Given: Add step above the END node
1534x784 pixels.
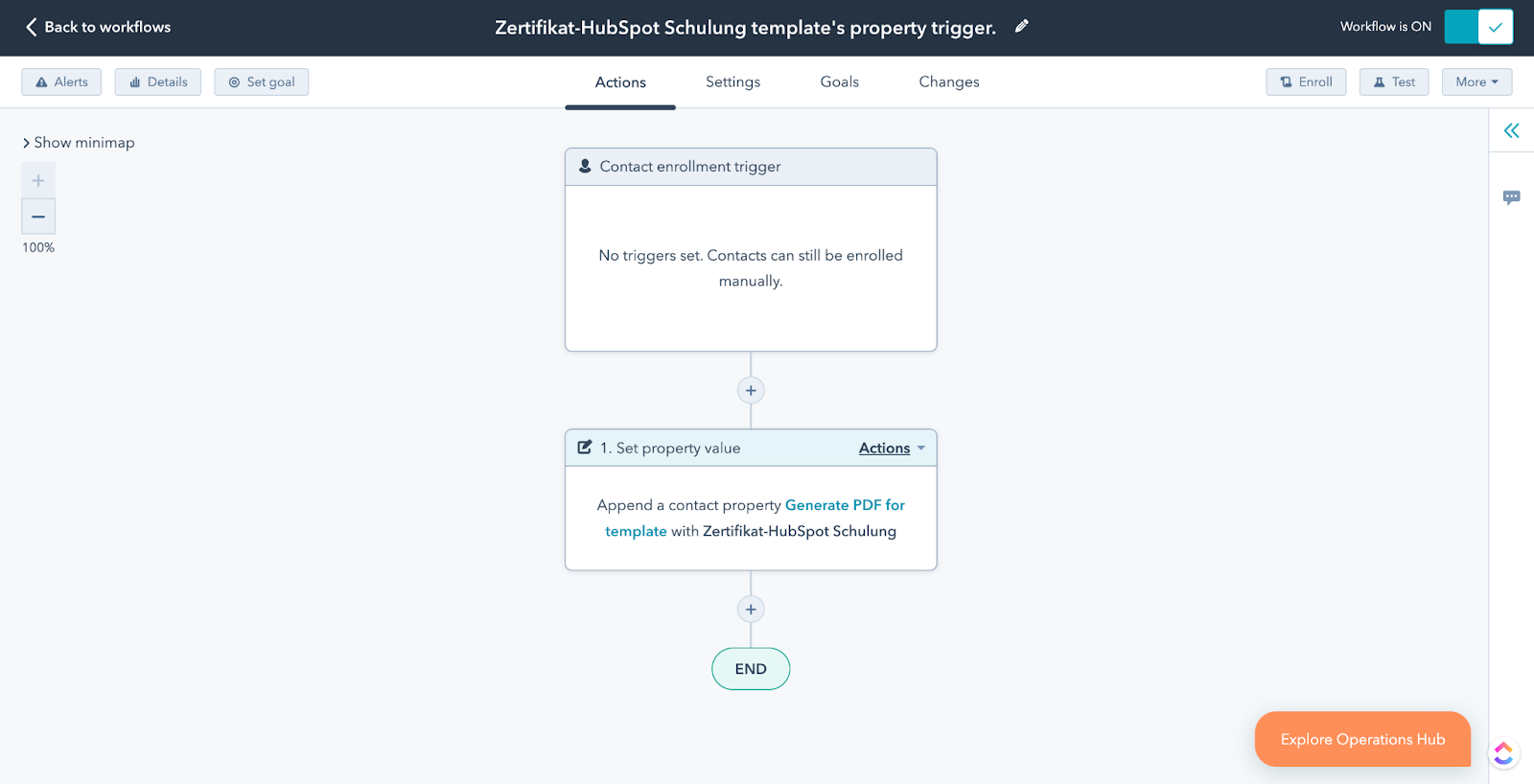Looking at the screenshot, I should [751, 610].
